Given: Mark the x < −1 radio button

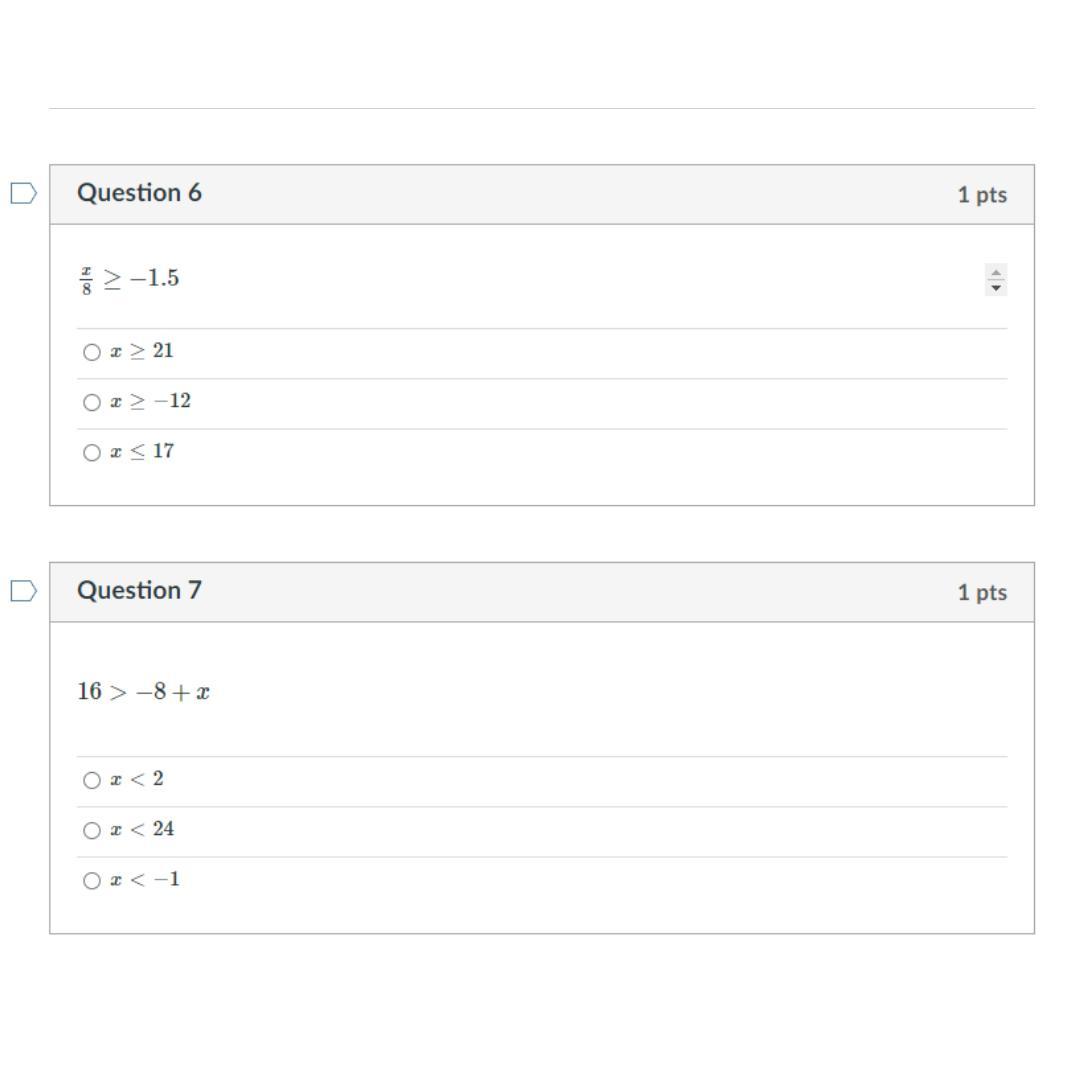Looking at the screenshot, I should point(92,881).
